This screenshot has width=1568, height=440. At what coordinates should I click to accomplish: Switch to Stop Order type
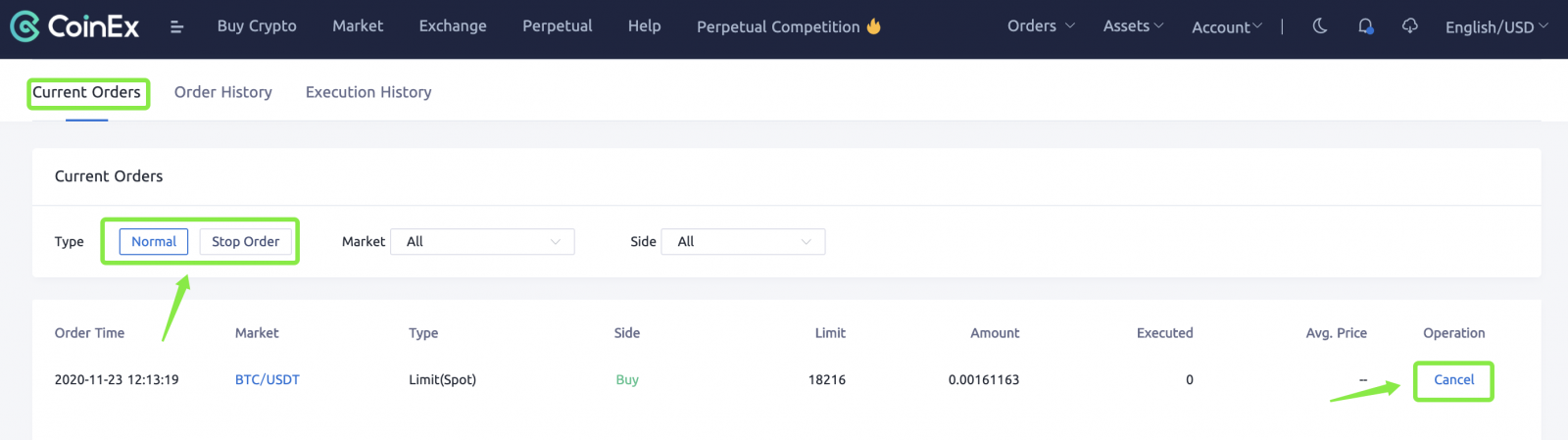(x=245, y=242)
